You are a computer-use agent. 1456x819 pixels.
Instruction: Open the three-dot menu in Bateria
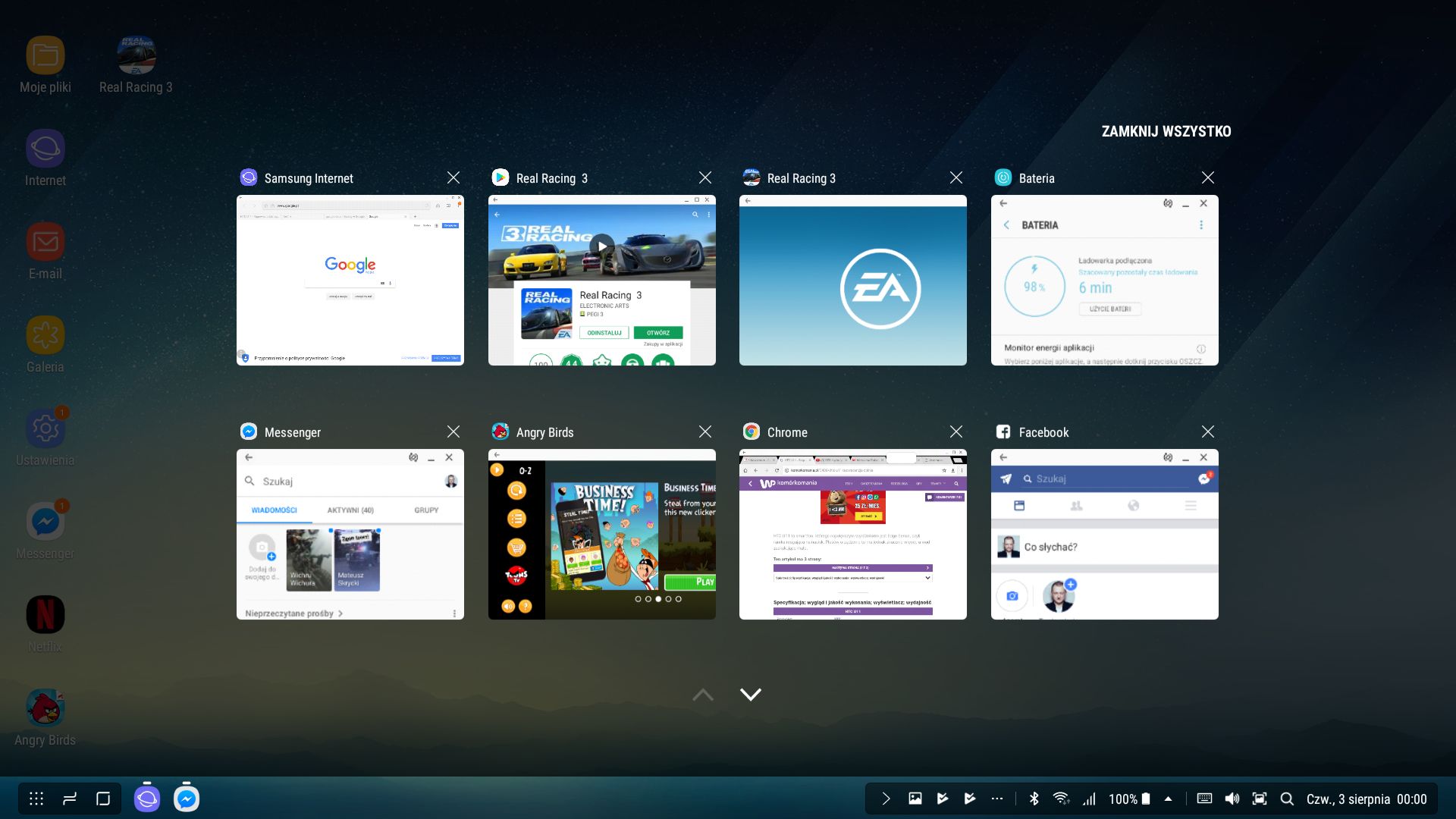point(1201,225)
